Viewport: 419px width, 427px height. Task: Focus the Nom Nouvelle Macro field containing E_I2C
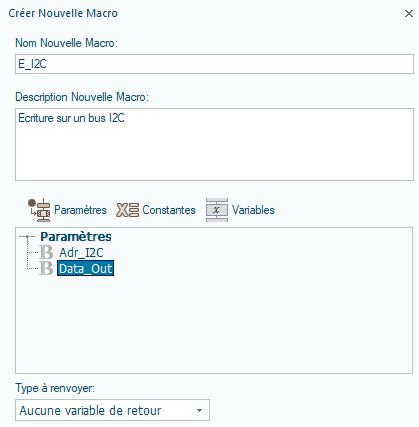point(214,64)
